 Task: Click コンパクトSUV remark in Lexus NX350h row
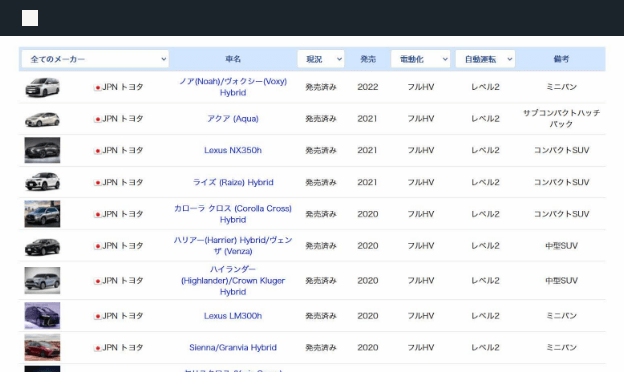(x=561, y=150)
